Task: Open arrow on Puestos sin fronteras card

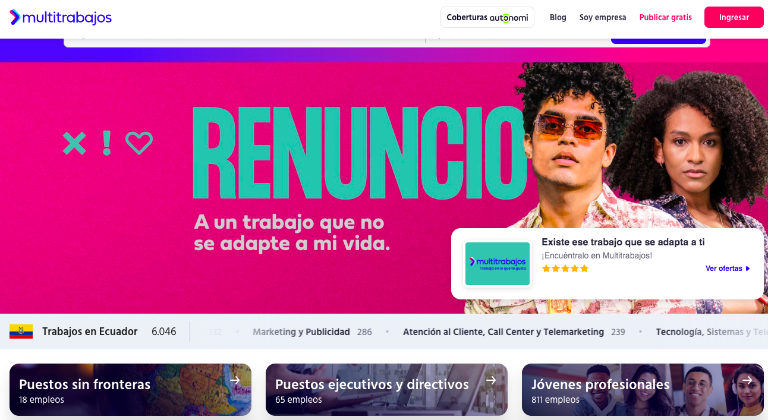Action: click(x=235, y=380)
